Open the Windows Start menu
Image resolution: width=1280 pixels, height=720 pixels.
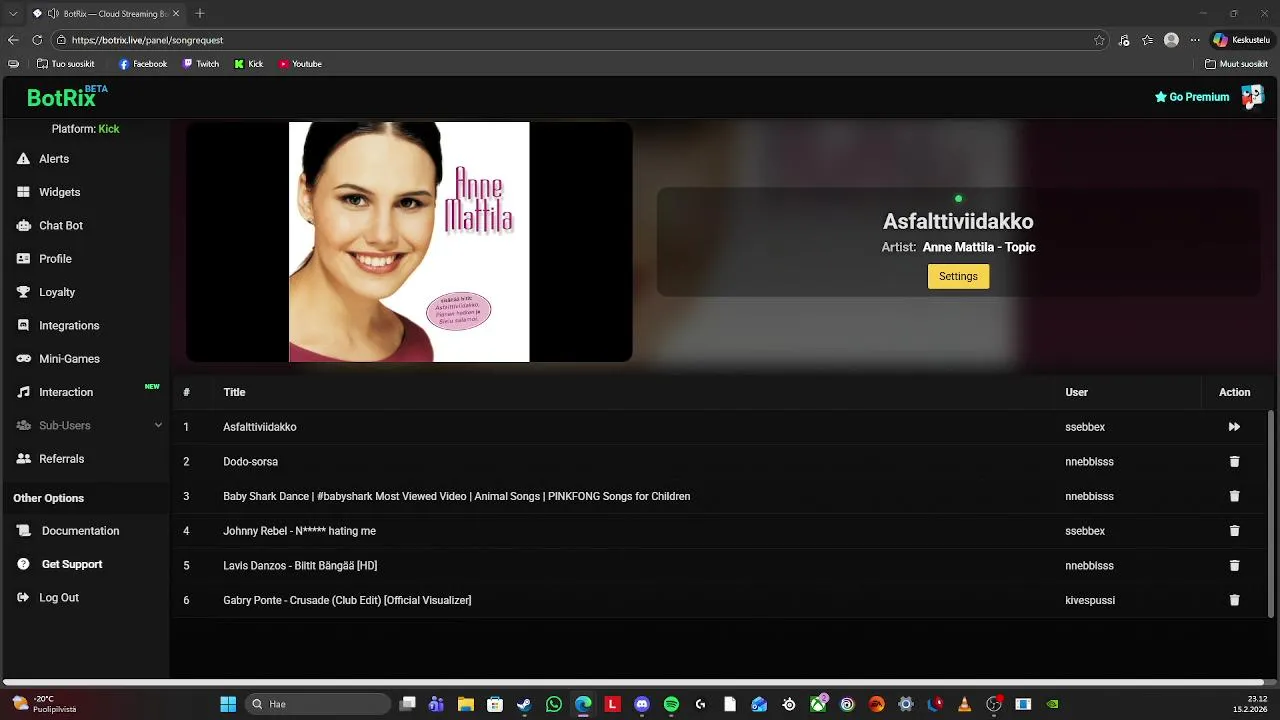228,704
